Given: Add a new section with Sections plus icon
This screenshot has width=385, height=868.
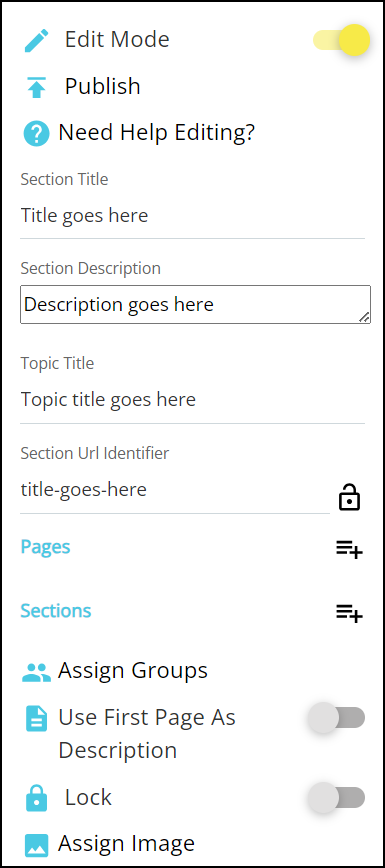Looking at the screenshot, I should tap(349, 613).
